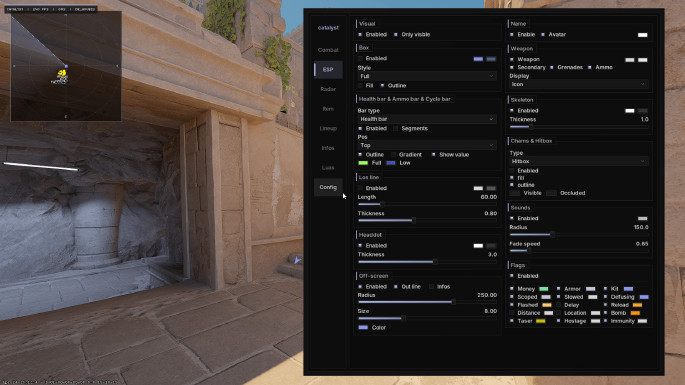Open the white Headdot color swatch
The image size is (685, 385).
click(x=478, y=246)
